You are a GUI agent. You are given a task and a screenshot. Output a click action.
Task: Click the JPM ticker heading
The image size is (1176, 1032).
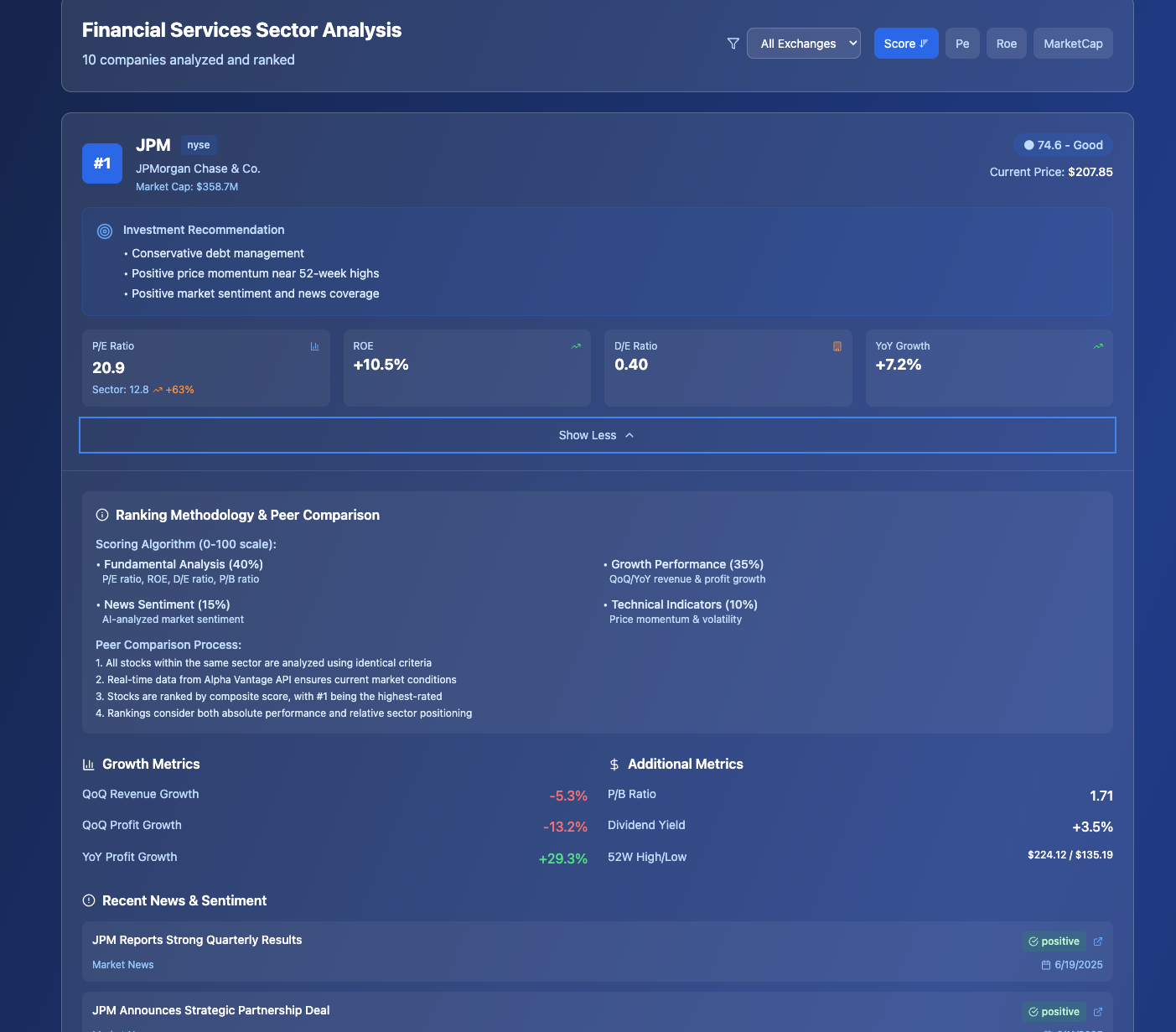point(153,145)
